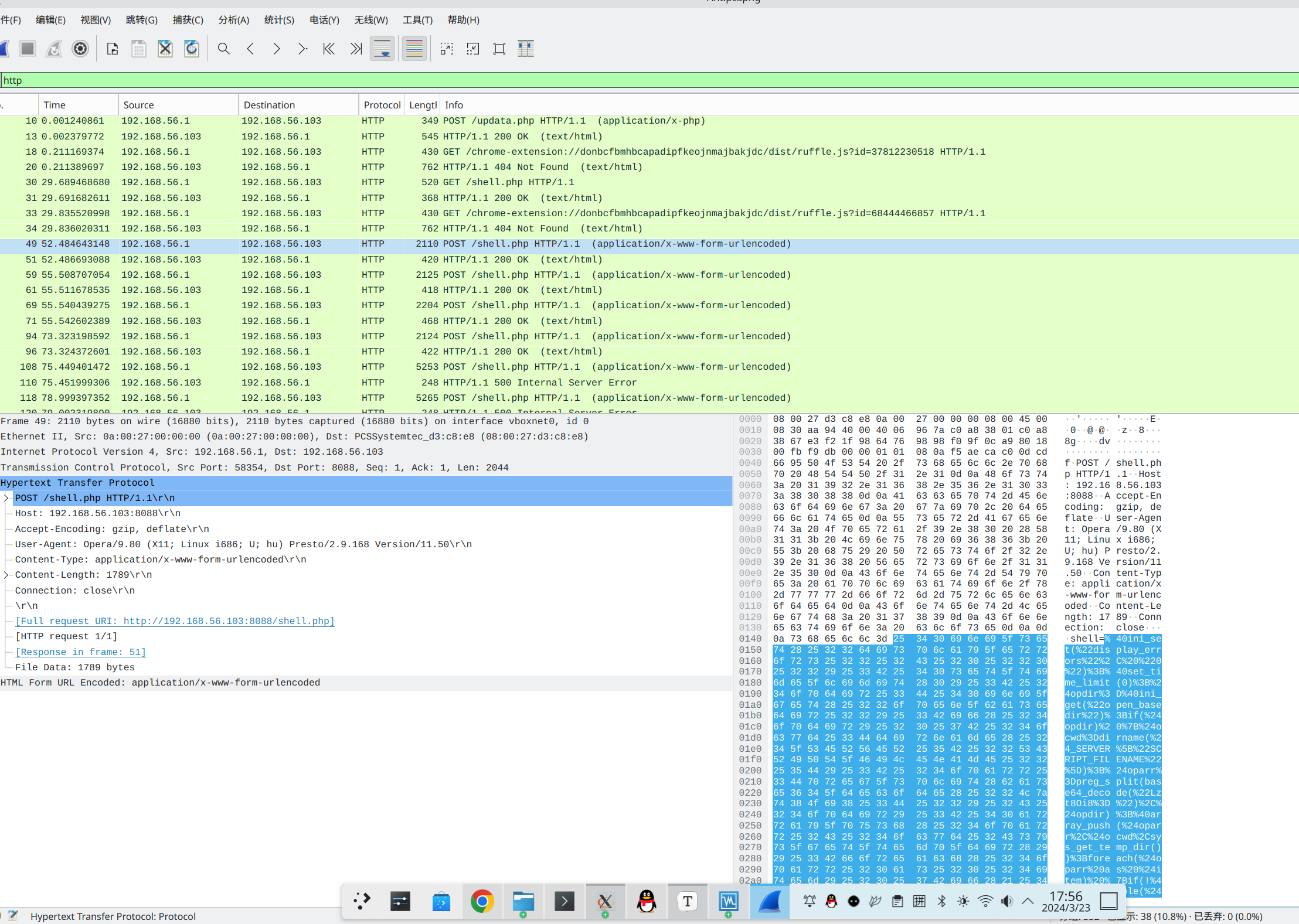Screen dimensions: 1299x924
Task: Select the Ethernet II details row
Action: [366, 437]
